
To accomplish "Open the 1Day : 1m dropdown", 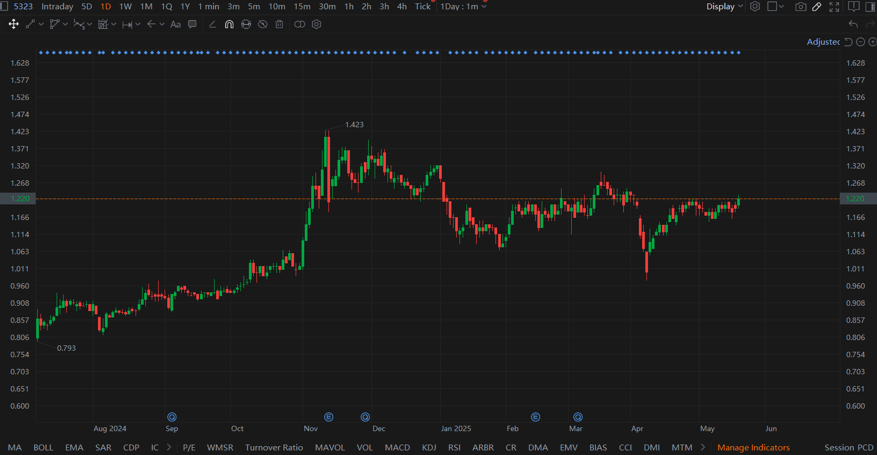I will pyautogui.click(x=463, y=6).
